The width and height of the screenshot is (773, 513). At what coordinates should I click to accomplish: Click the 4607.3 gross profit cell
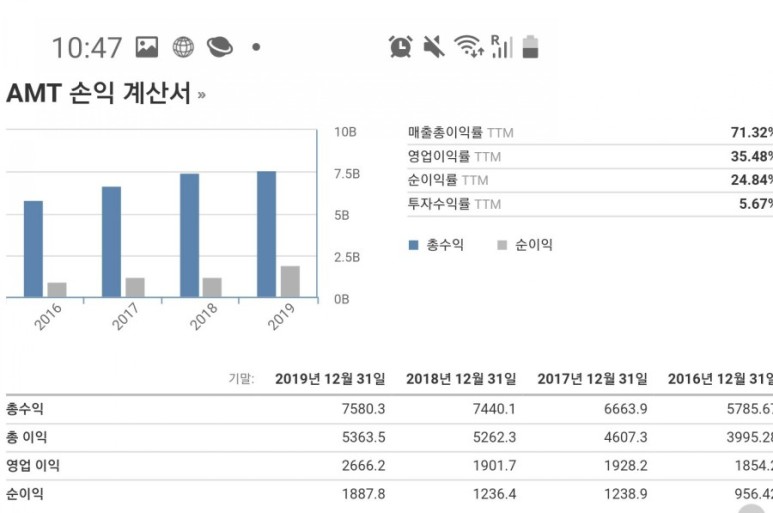pos(625,438)
